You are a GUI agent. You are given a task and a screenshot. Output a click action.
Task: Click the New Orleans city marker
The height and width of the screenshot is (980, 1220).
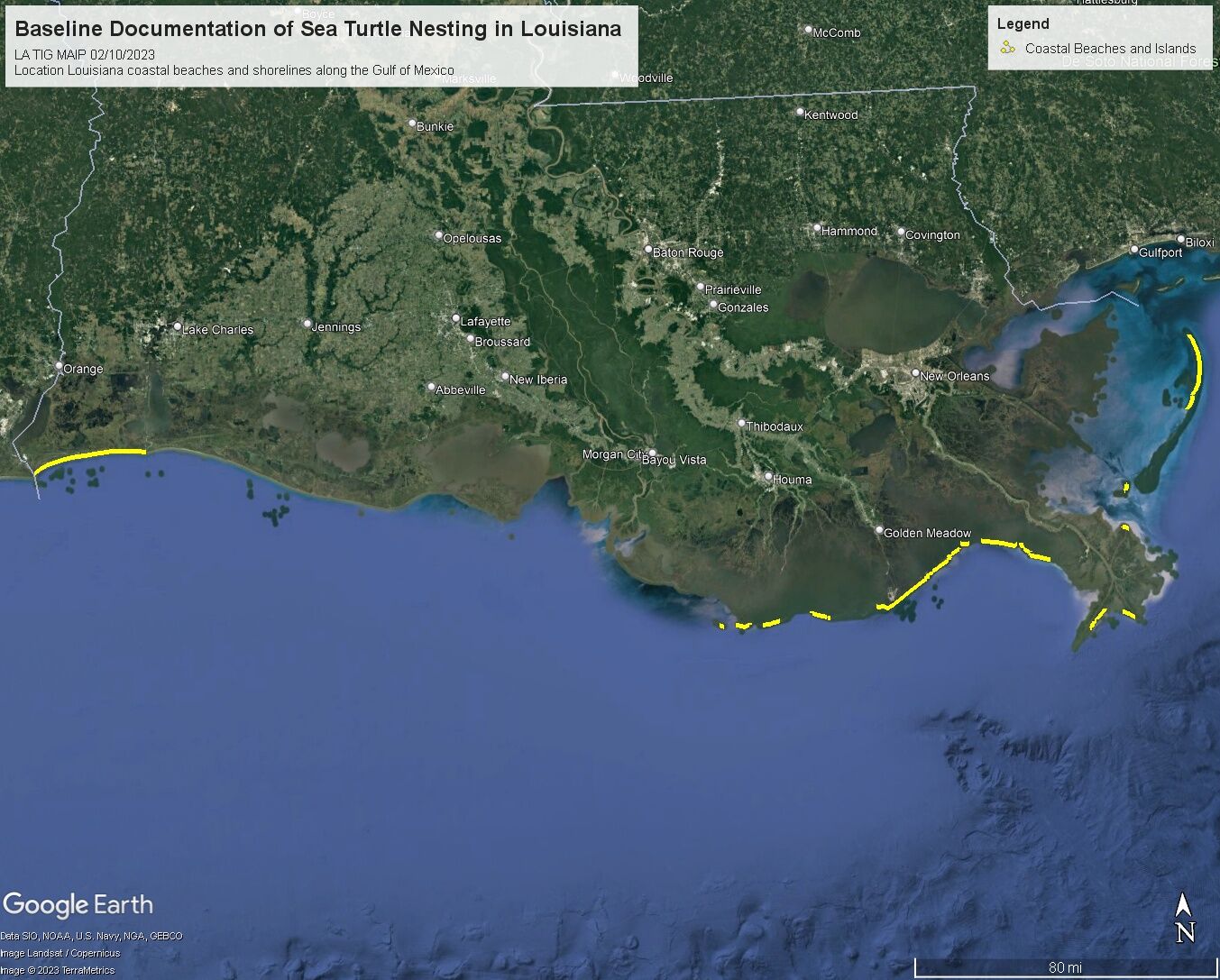[x=915, y=373]
